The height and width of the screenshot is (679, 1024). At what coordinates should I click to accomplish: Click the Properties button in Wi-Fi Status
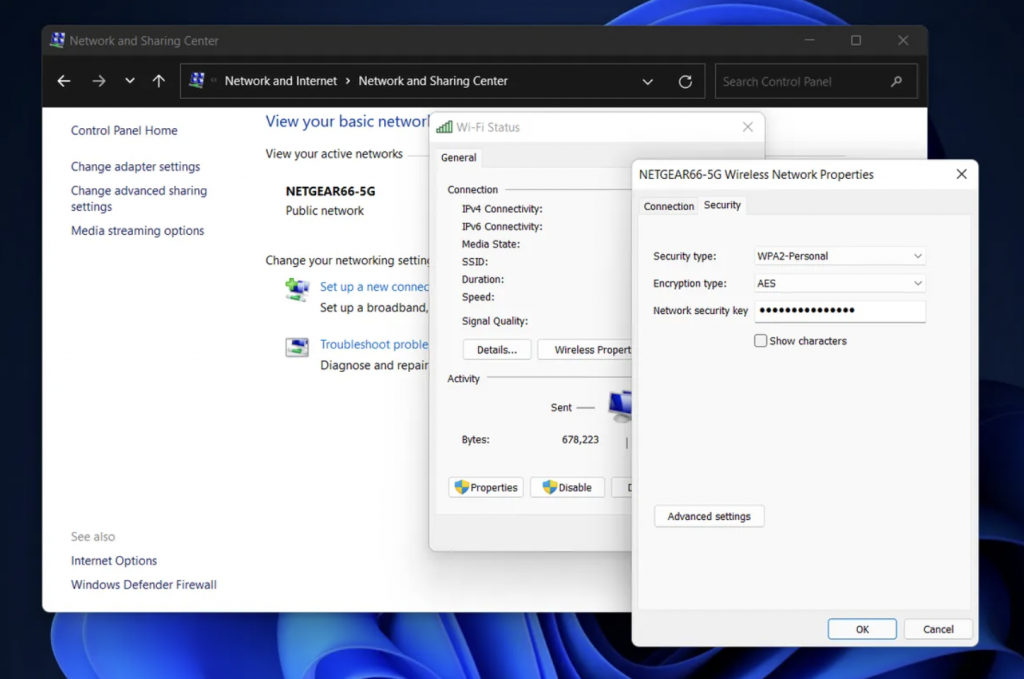pos(486,488)
